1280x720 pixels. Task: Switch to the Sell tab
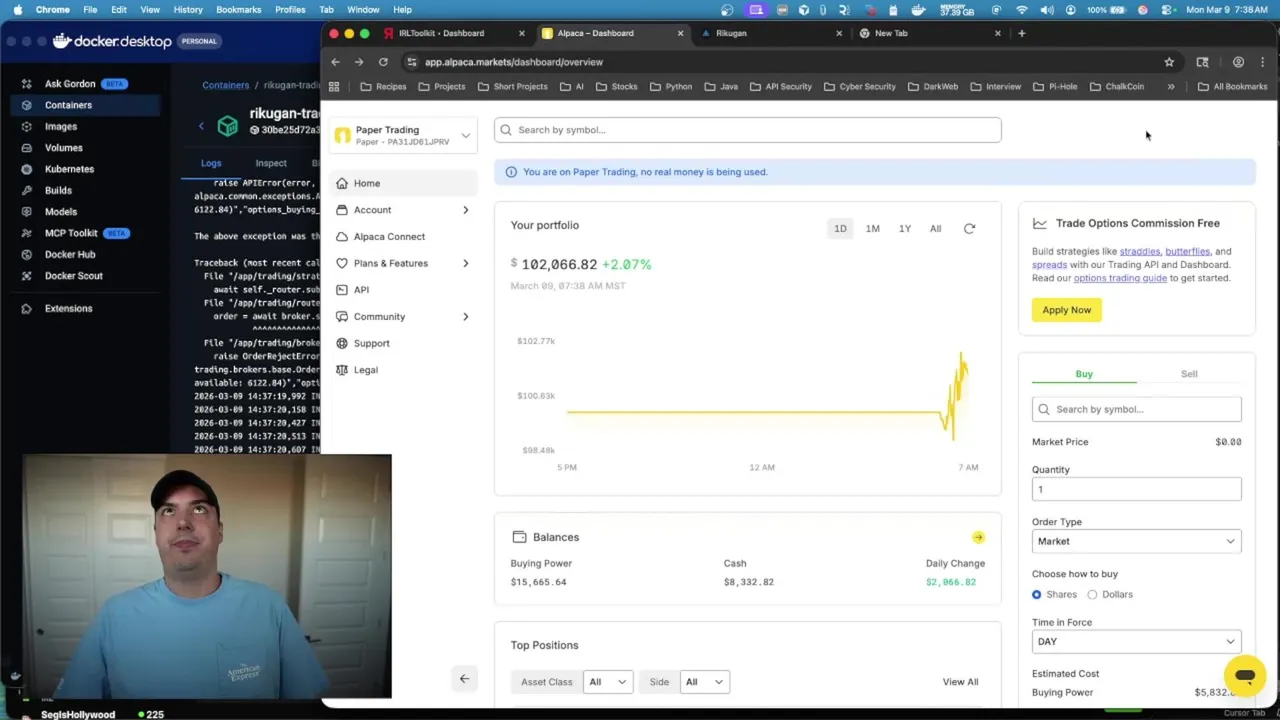pyautogui.click(x=1189, y=374)
